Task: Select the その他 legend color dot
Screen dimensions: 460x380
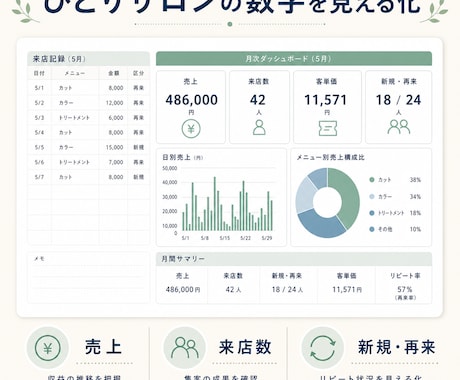Action: (x=372, y=229)
